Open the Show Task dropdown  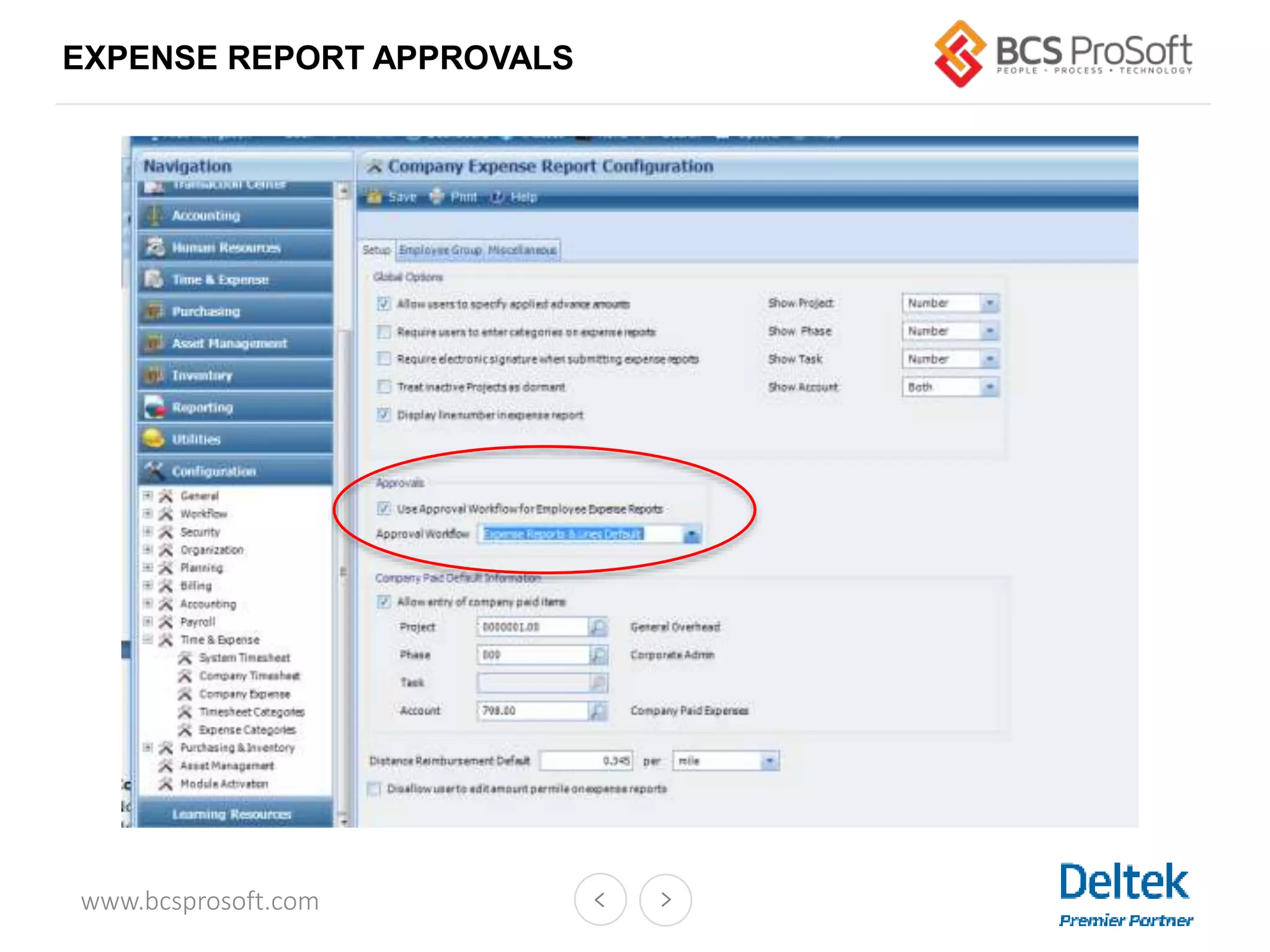tap(990, 359)
